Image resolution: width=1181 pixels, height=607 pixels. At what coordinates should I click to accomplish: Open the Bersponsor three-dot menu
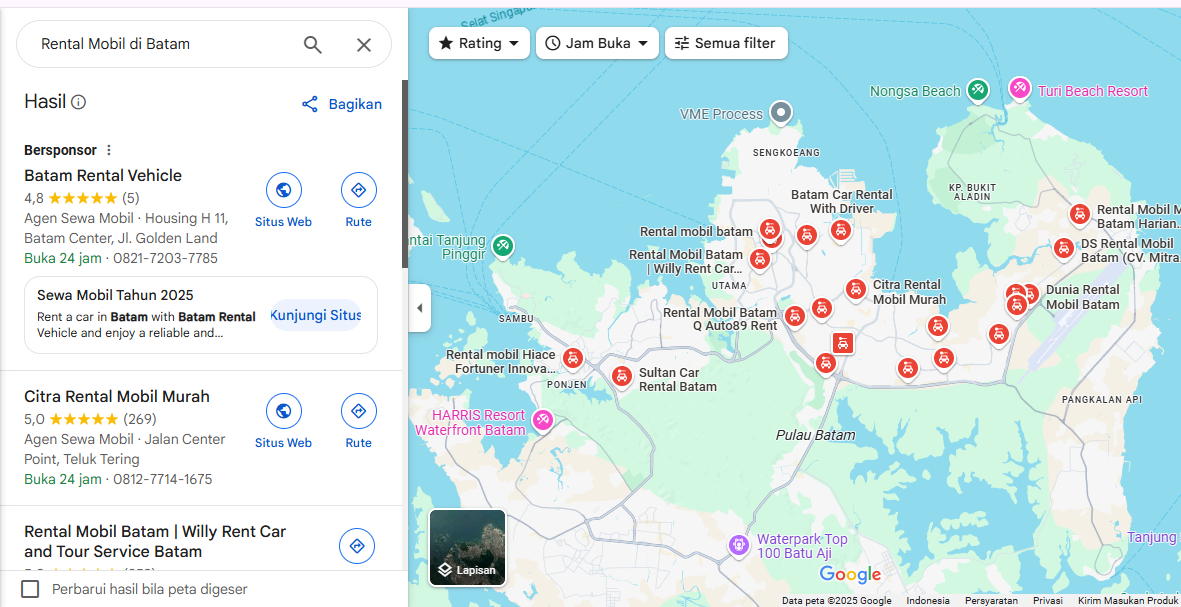point(108,150)
